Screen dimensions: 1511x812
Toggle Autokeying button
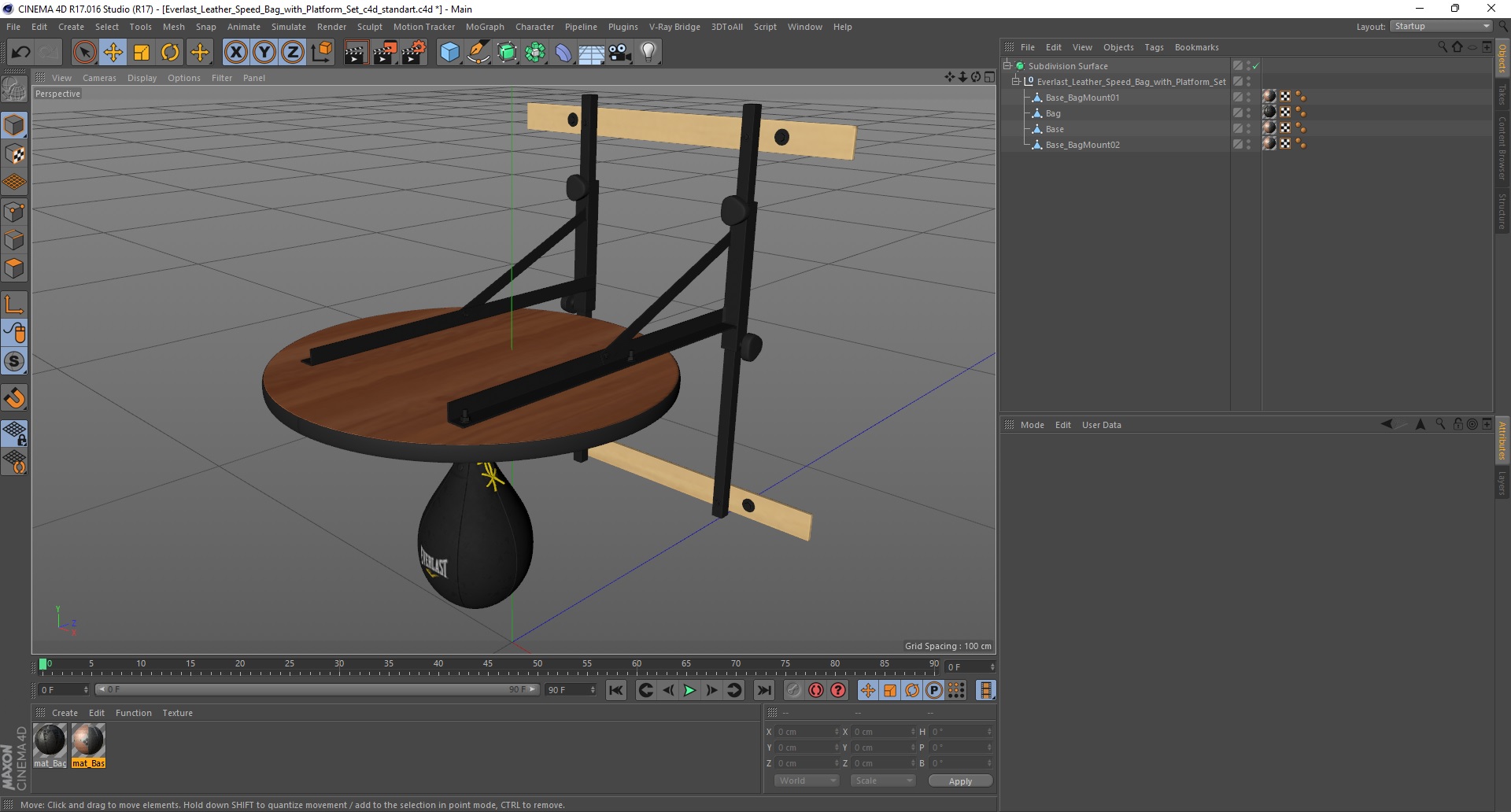click(816, 690)
